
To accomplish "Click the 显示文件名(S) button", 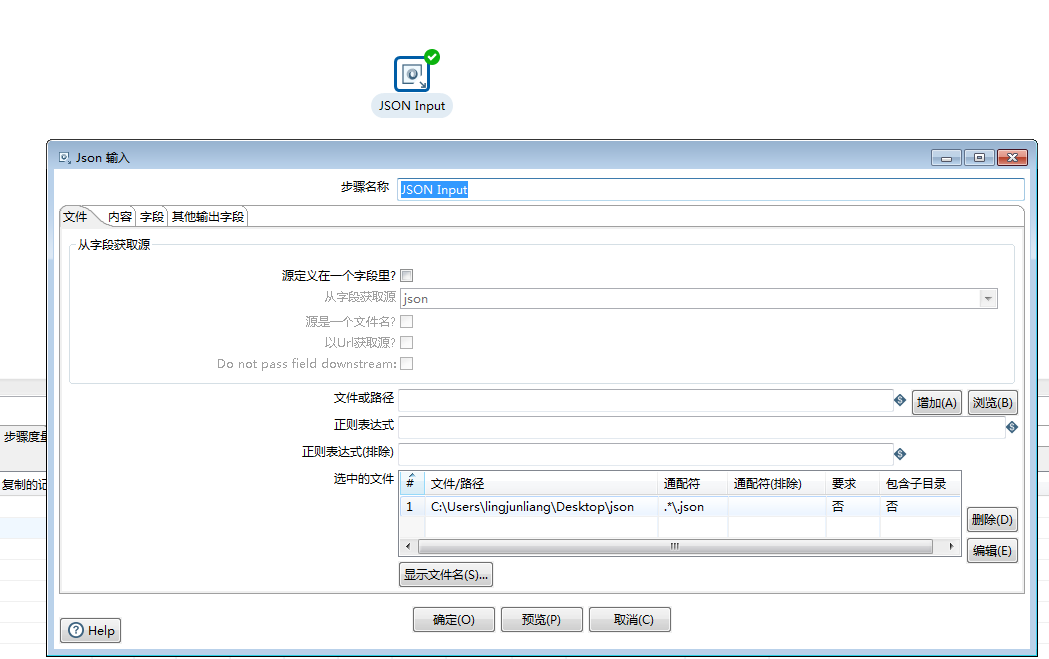I will 445,573.
